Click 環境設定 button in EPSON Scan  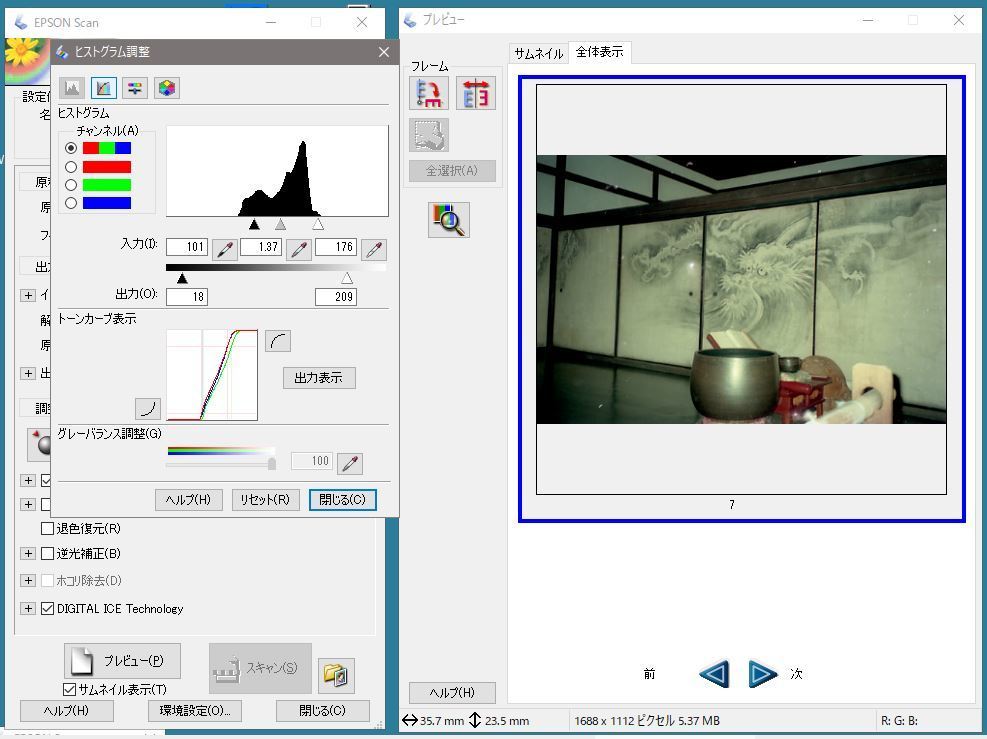(x=195, y=711)
